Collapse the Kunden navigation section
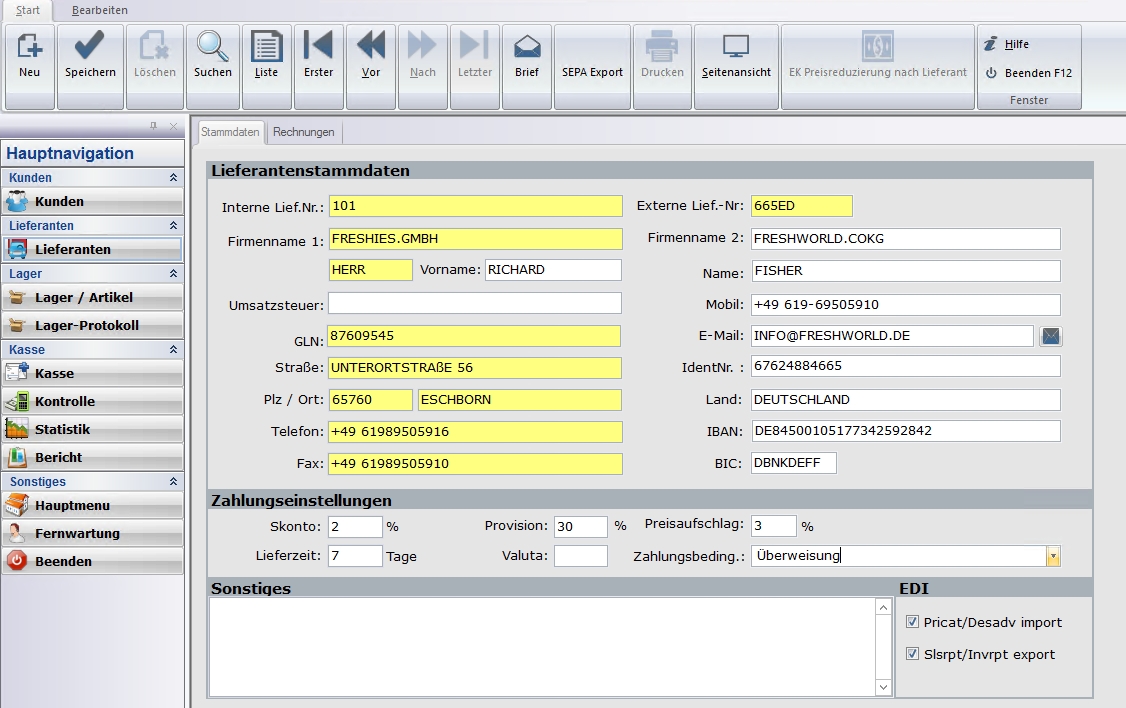 pos(173,178)
